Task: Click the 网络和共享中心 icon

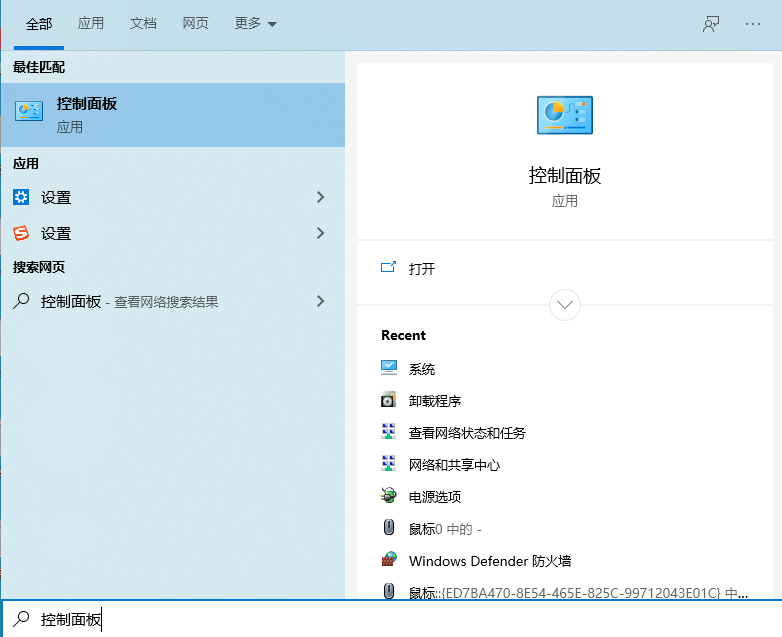Action: click(x=389, y=463)
